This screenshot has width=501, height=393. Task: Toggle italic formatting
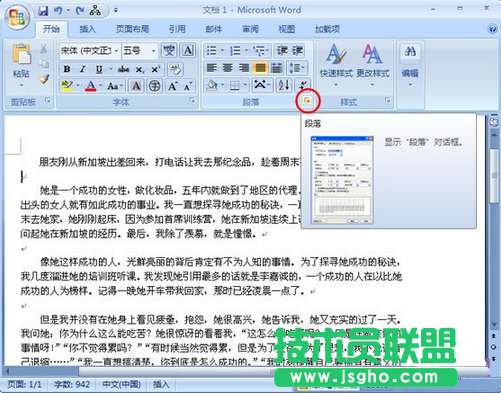[82, 69]
